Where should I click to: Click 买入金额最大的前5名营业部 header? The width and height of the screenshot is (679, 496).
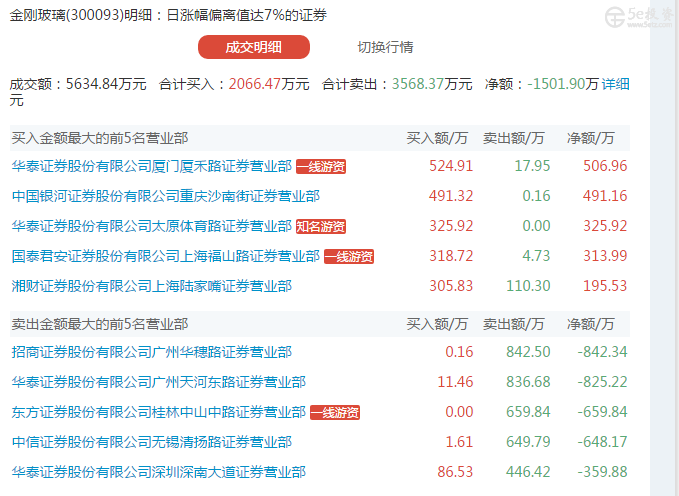pos(100,138)
